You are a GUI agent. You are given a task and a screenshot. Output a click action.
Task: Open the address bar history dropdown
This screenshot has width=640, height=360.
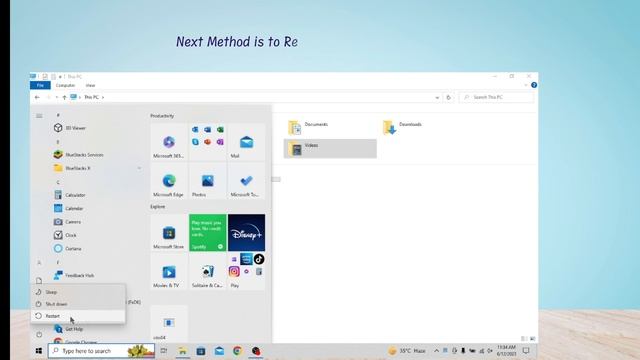click(437, 98)
